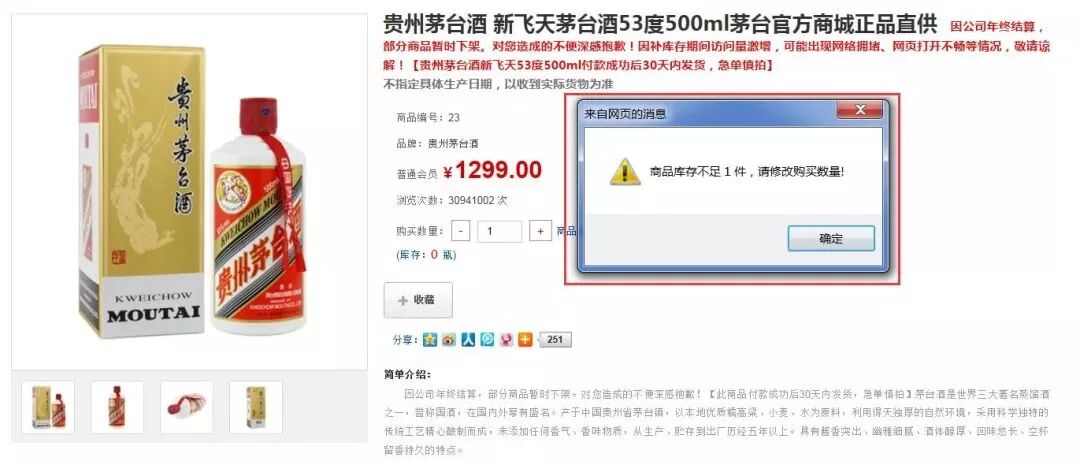
Task: Share via pink Pengyou icon
Action: pyautogui.click(x=506, y=339)
